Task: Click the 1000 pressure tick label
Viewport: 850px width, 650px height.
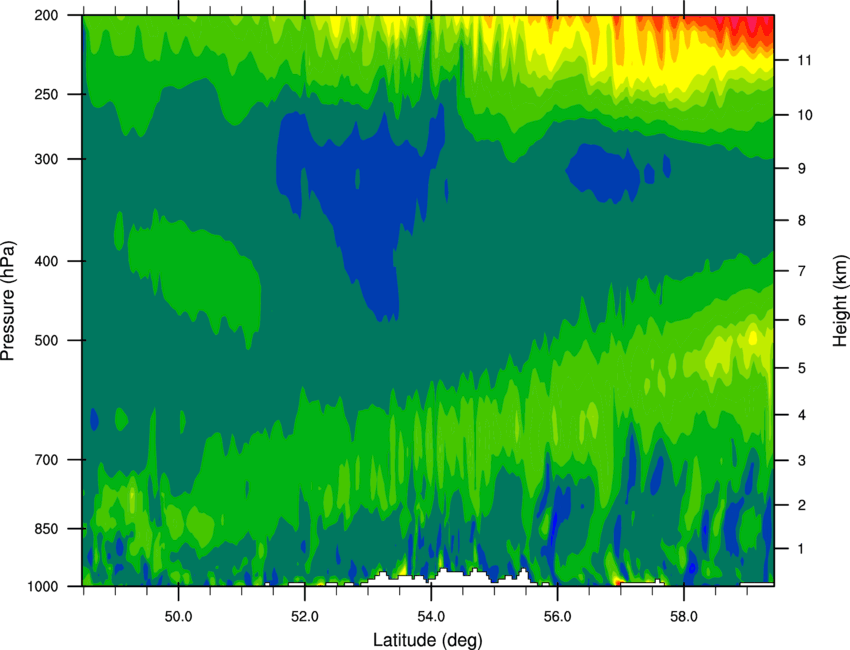Action: [x=43, y=586]
